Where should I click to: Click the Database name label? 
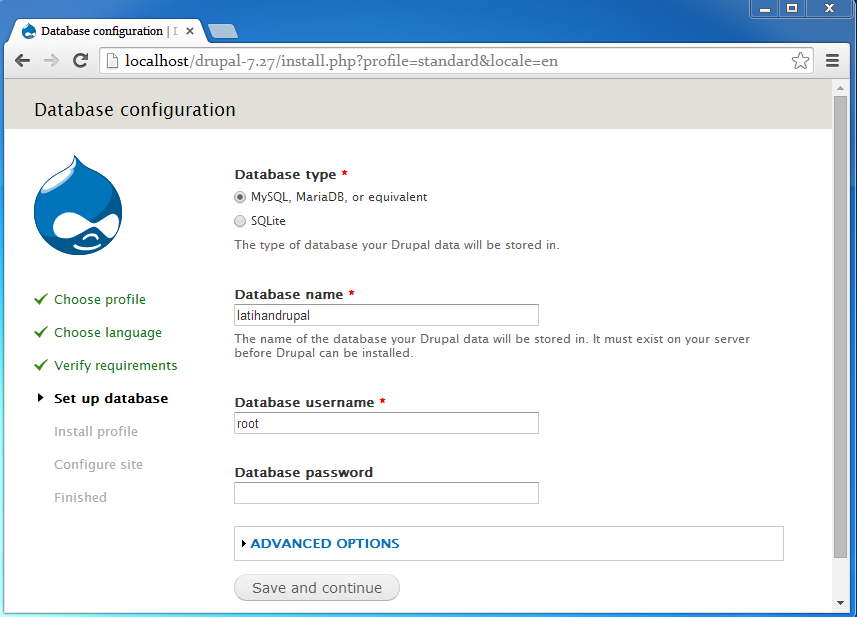click(x=289, y=294)
